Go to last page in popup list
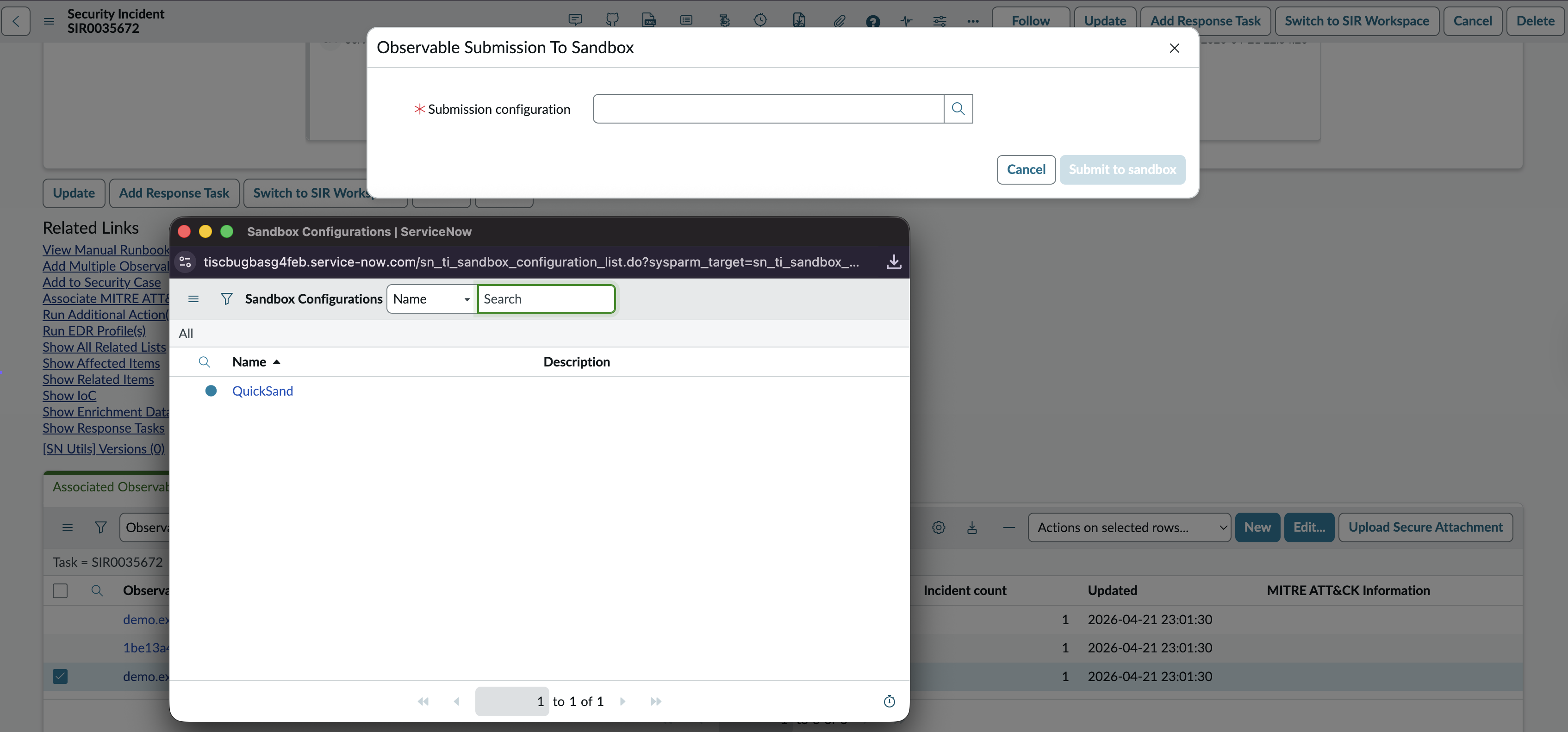This screenshot has width=1568, height=732. click(655, 701)
